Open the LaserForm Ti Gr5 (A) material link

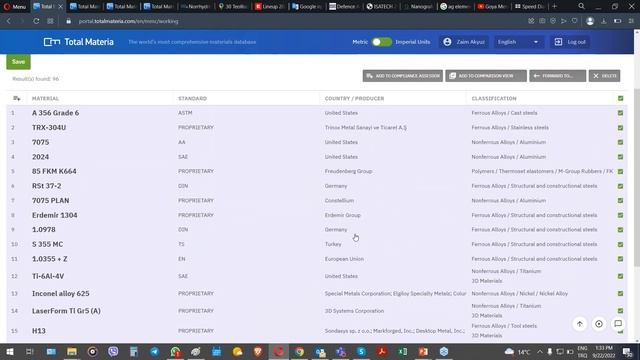(66, 311)
